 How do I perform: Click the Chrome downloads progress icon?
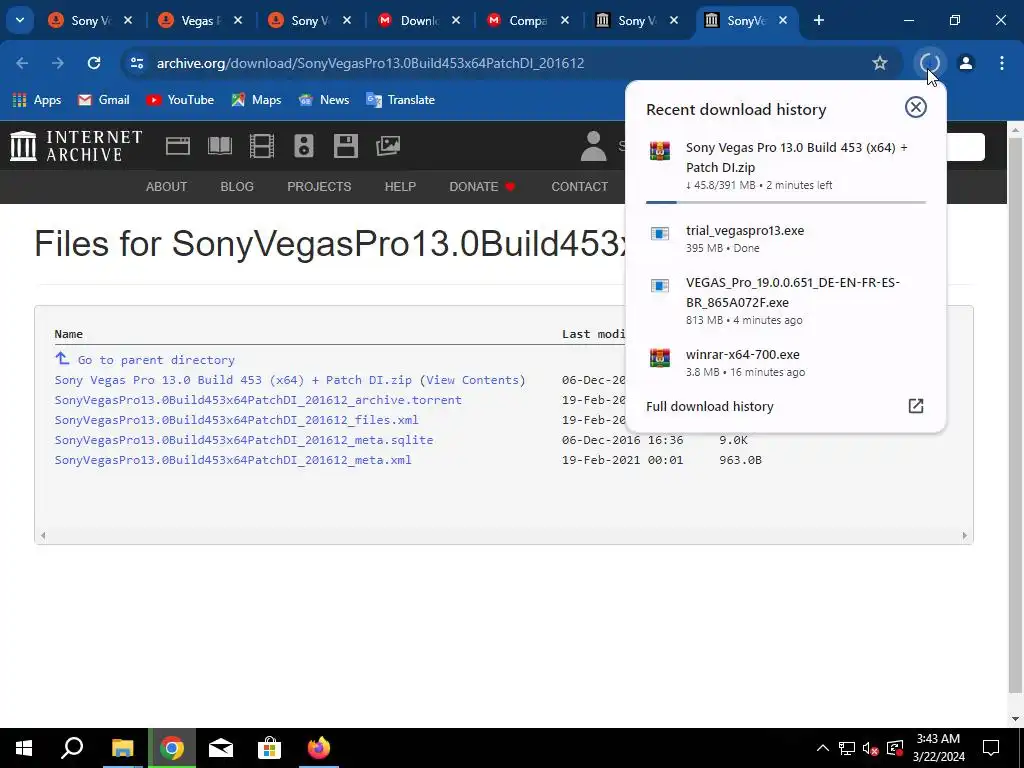point(929,63)
